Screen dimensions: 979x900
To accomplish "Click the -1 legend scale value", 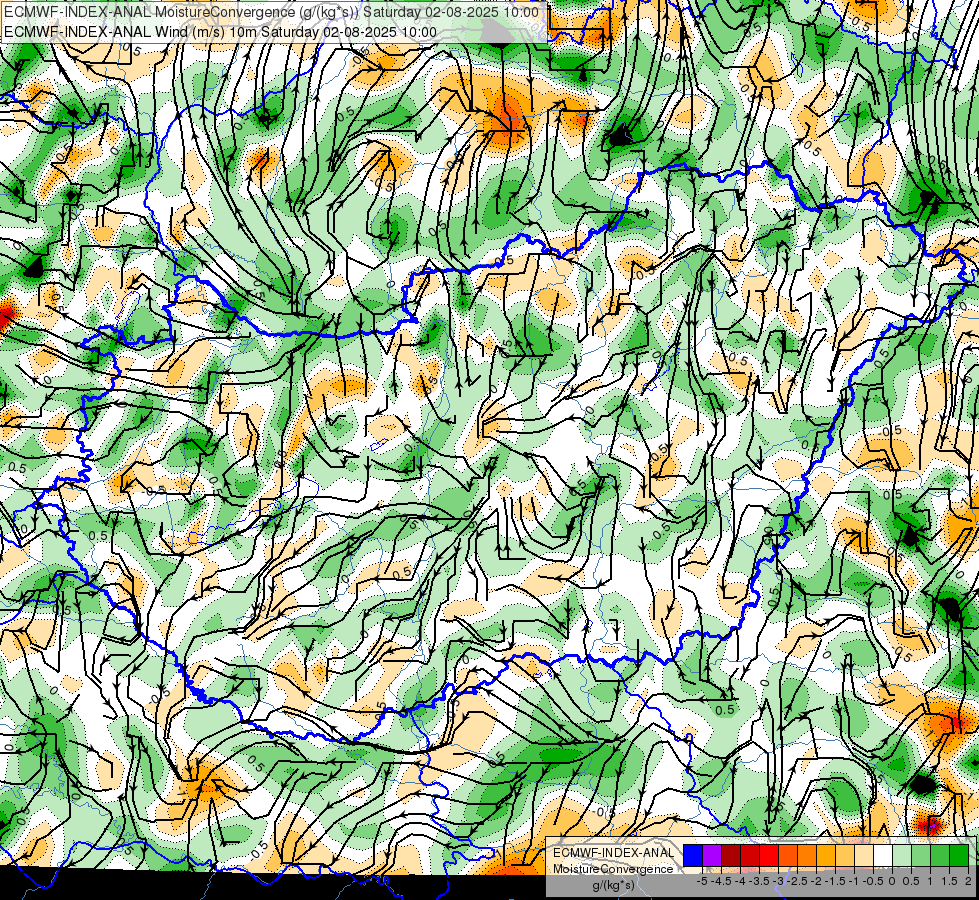I will point(854,881).
